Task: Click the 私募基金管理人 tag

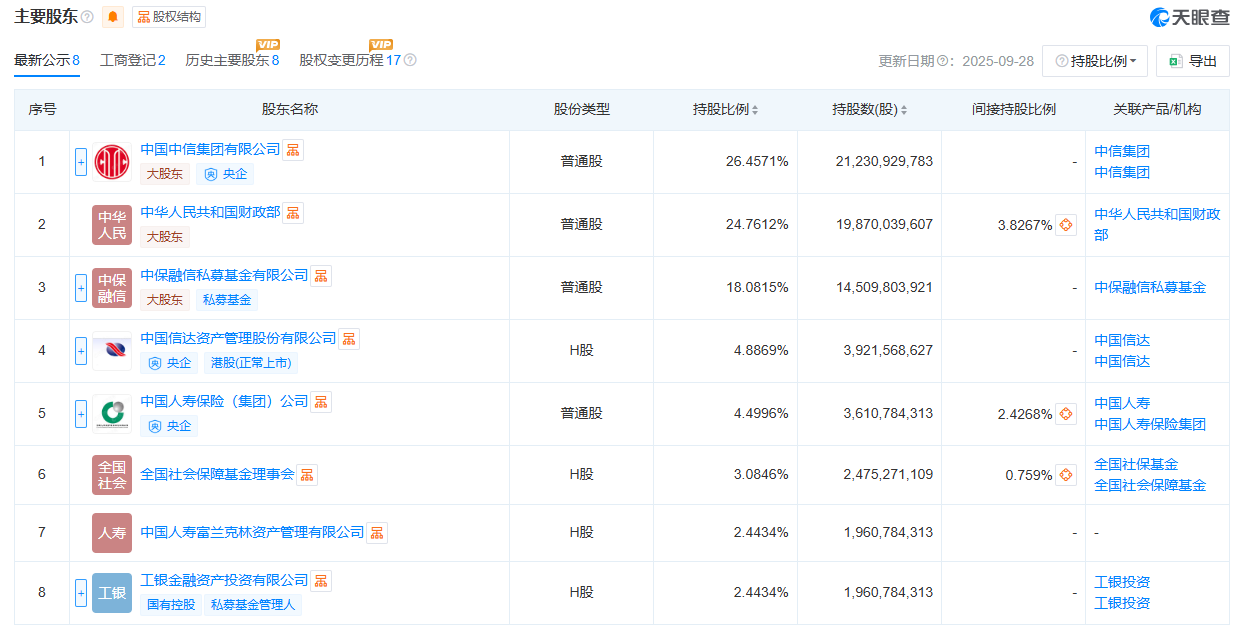Action: click(x=253, y=605)
